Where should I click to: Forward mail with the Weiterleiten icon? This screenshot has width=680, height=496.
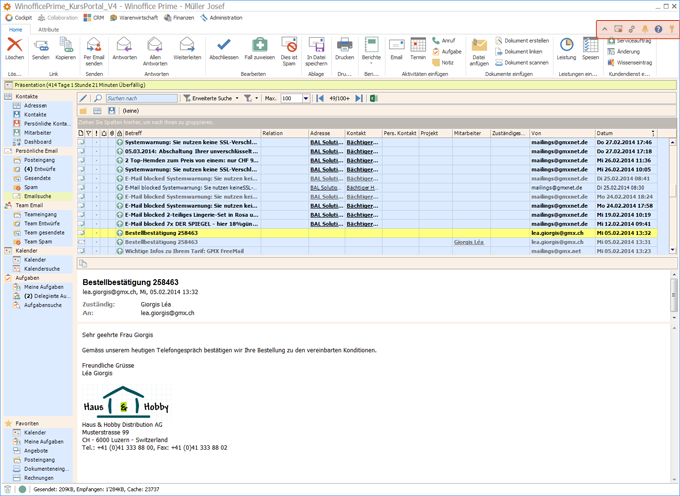pyautogui.click(x=187, y=45)
